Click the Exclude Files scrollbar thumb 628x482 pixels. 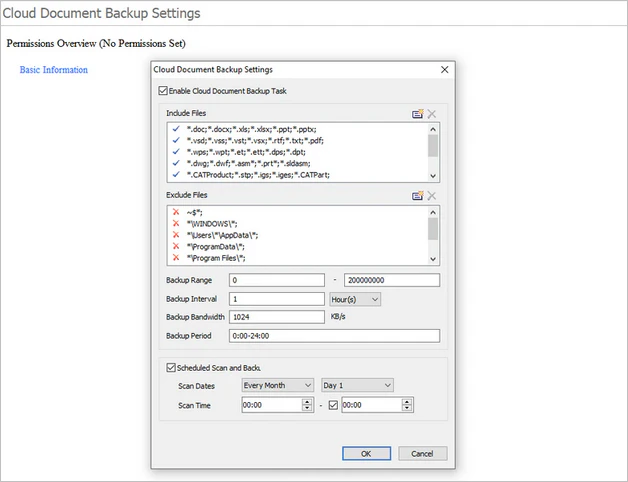(433, 229)
